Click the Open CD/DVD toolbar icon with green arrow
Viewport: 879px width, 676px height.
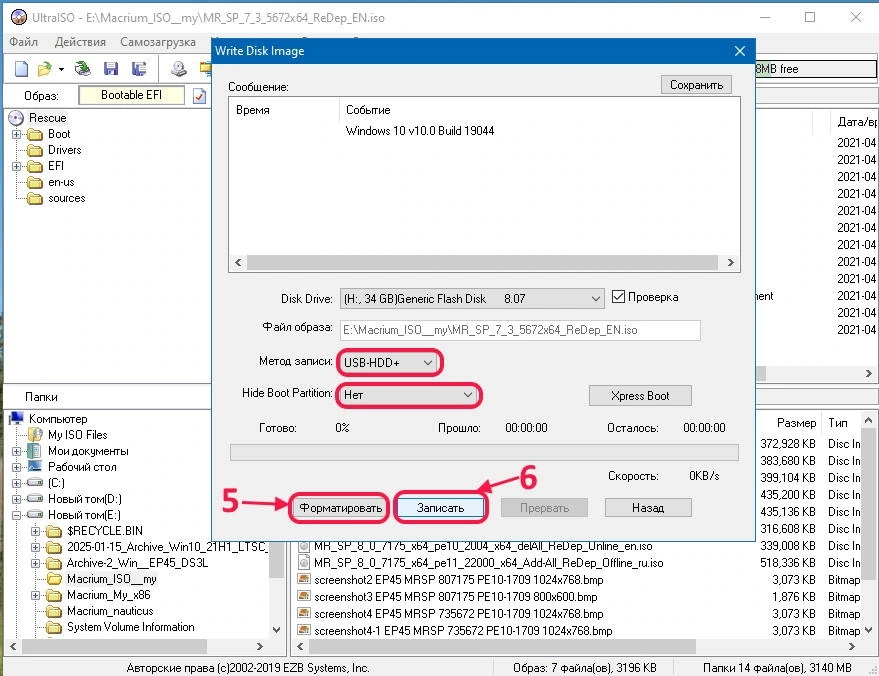(x=83, y=68)
